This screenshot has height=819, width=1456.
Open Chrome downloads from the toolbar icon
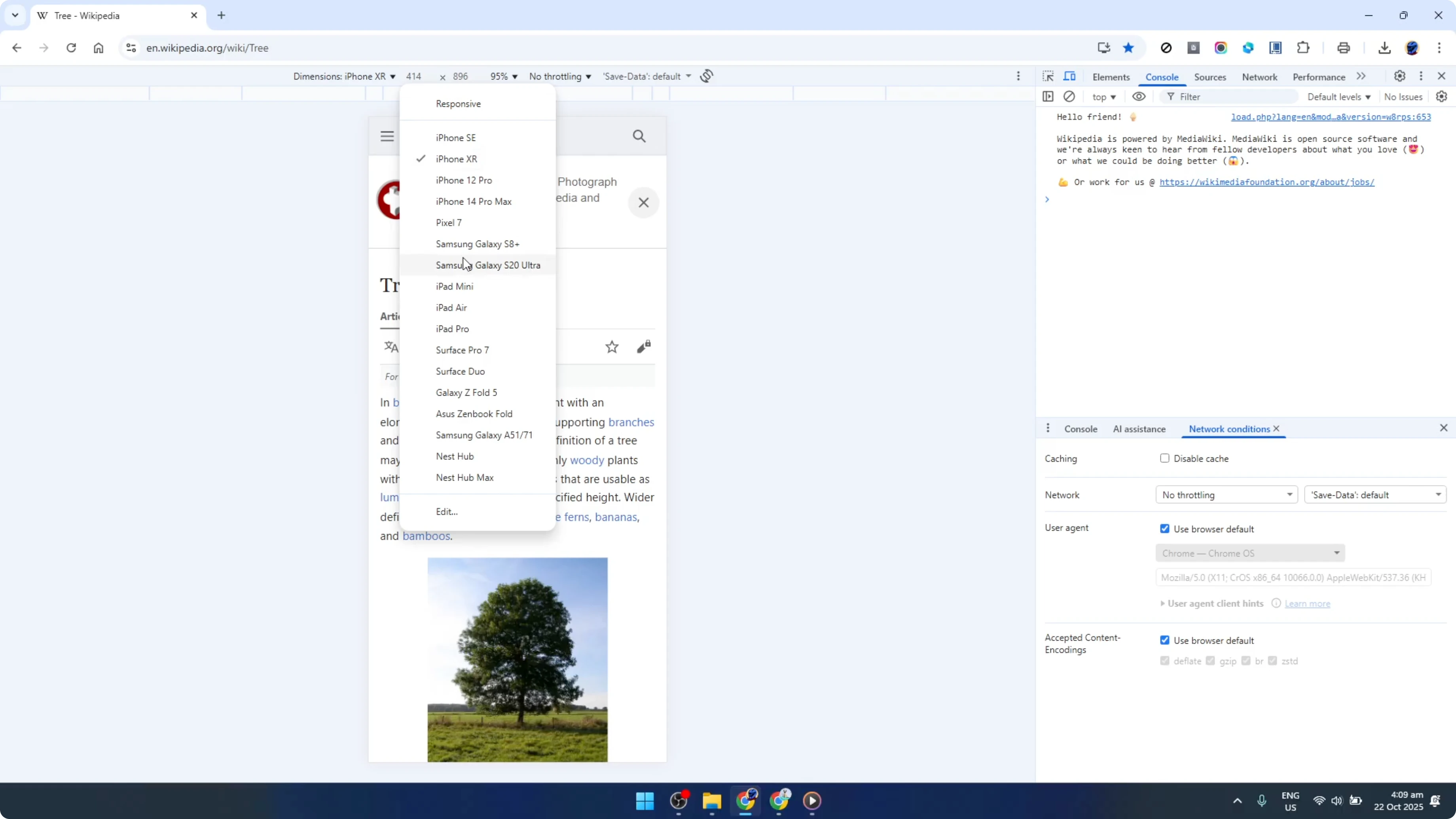[x=1384, y=47]
